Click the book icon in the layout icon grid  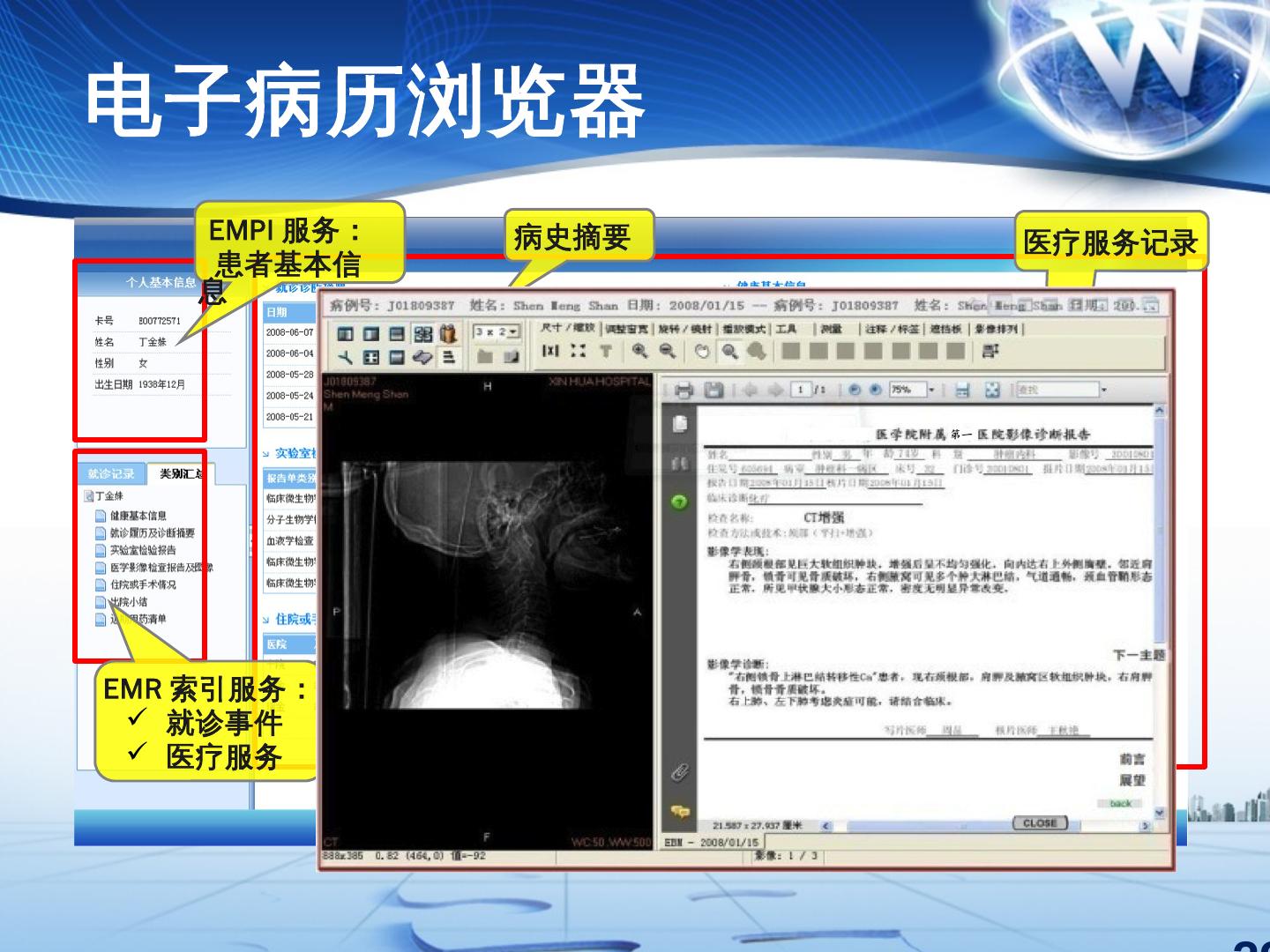(449, 334)
